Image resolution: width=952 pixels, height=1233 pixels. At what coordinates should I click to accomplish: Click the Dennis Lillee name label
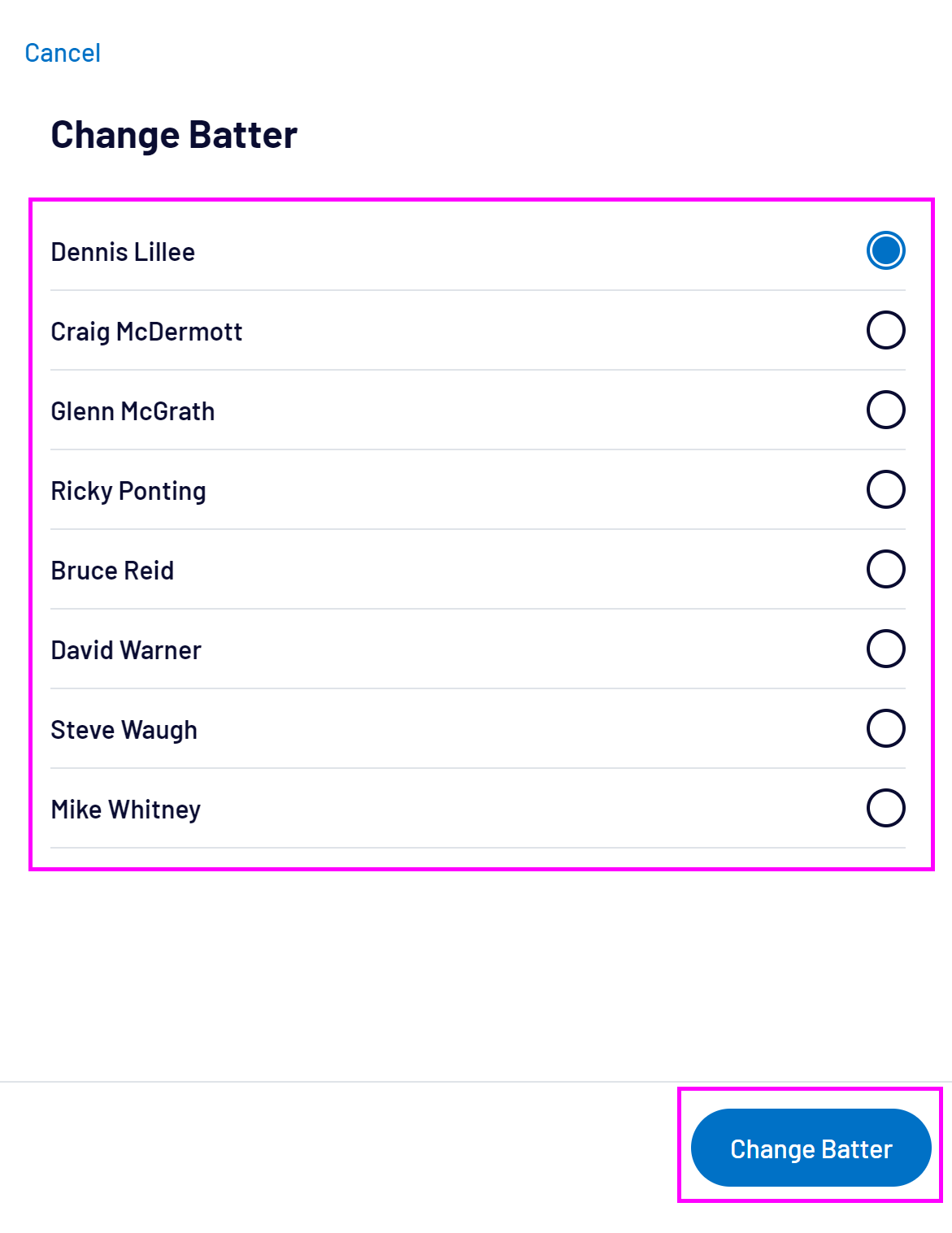(123, 252)
